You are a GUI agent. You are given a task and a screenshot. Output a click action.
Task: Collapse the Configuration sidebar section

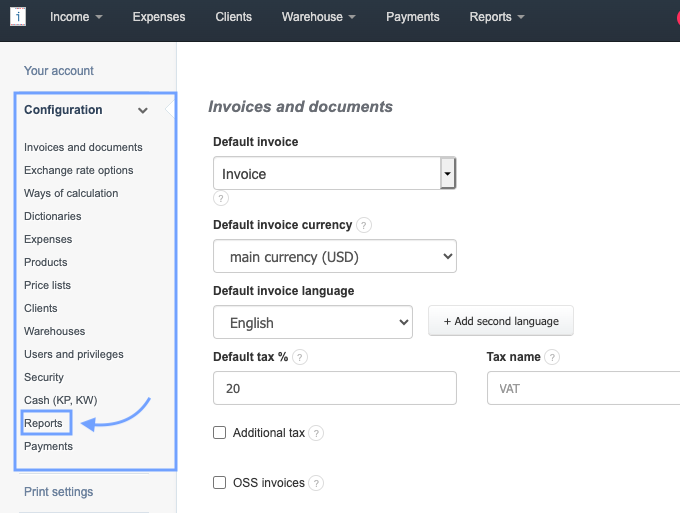(x=143, y=110)
